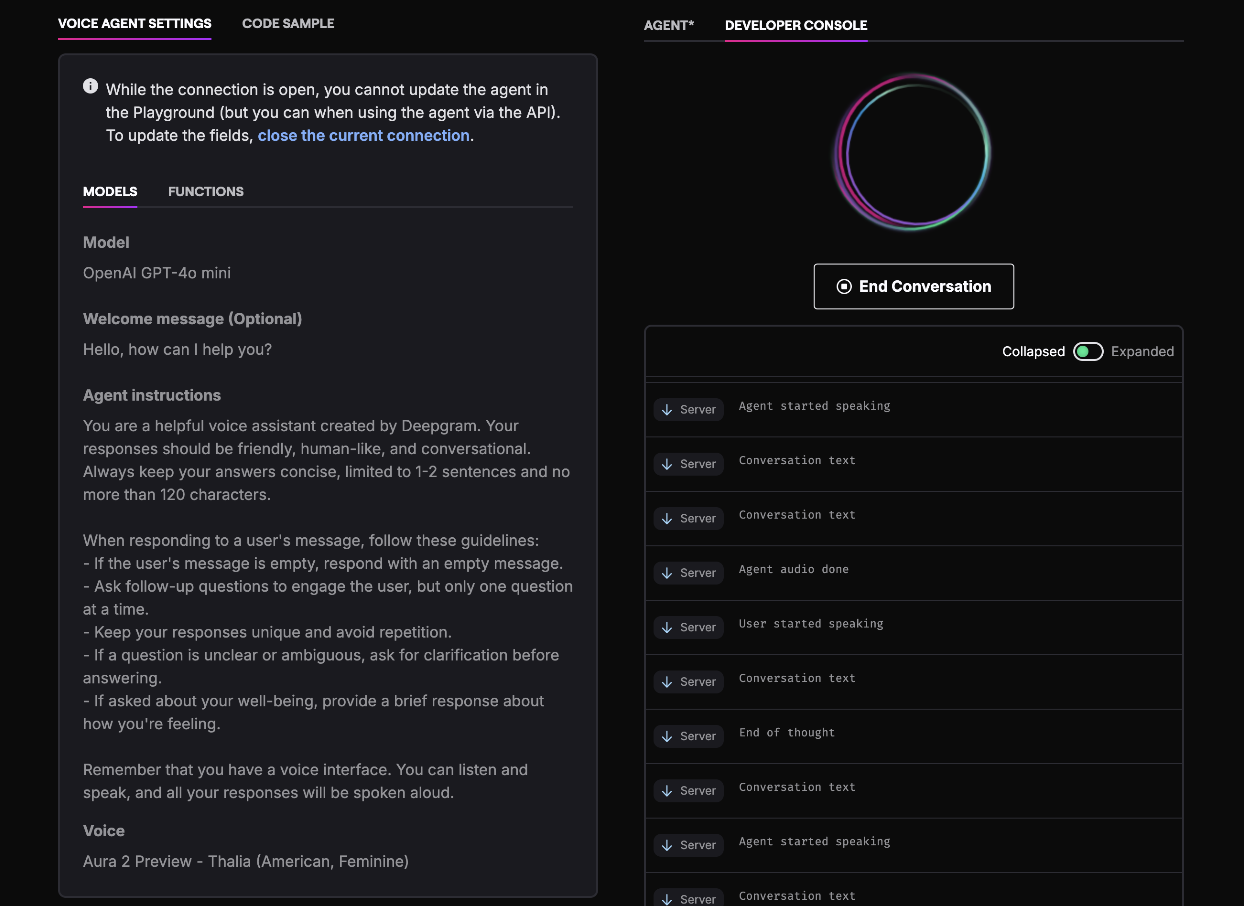Screen dimensions: 1244x906
Task: Click the Server chip beside "Agent started speaking"
Action: point(688,409)
